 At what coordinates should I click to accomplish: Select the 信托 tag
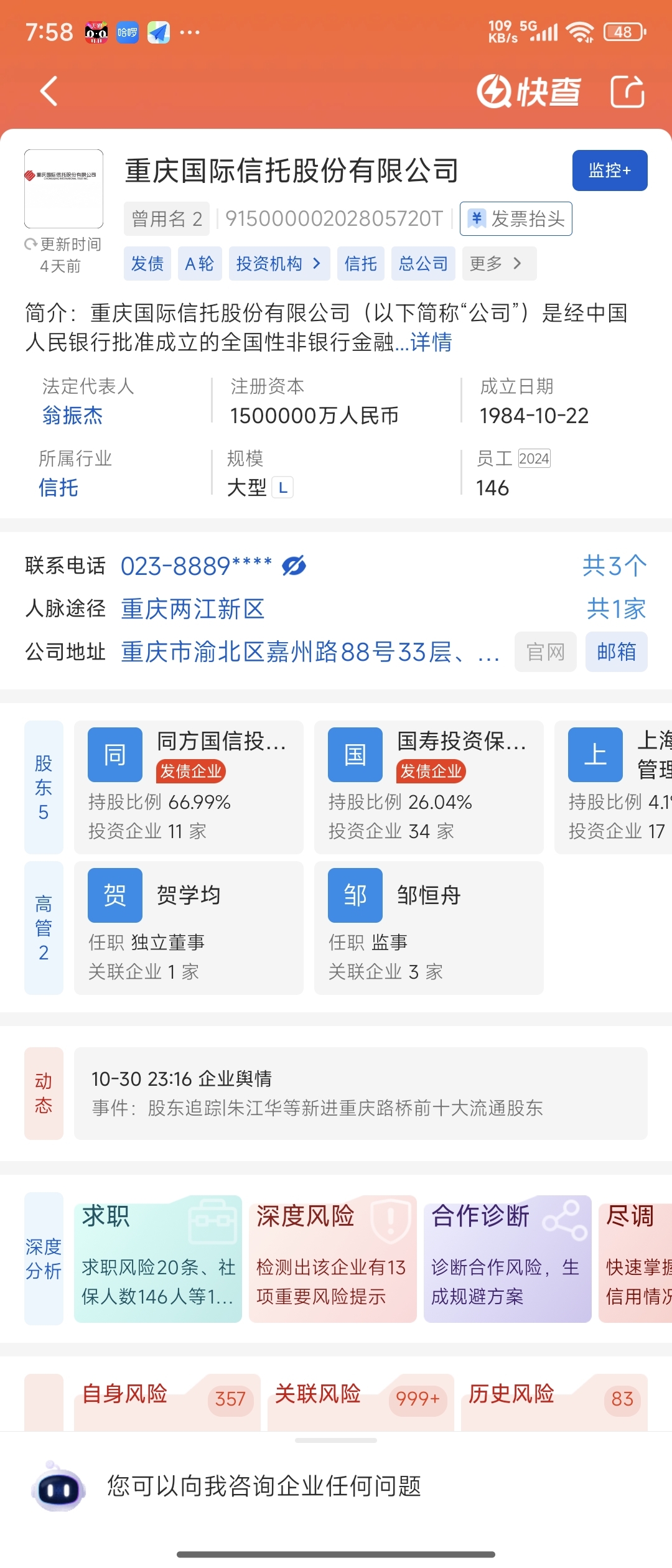coord(361,264)
